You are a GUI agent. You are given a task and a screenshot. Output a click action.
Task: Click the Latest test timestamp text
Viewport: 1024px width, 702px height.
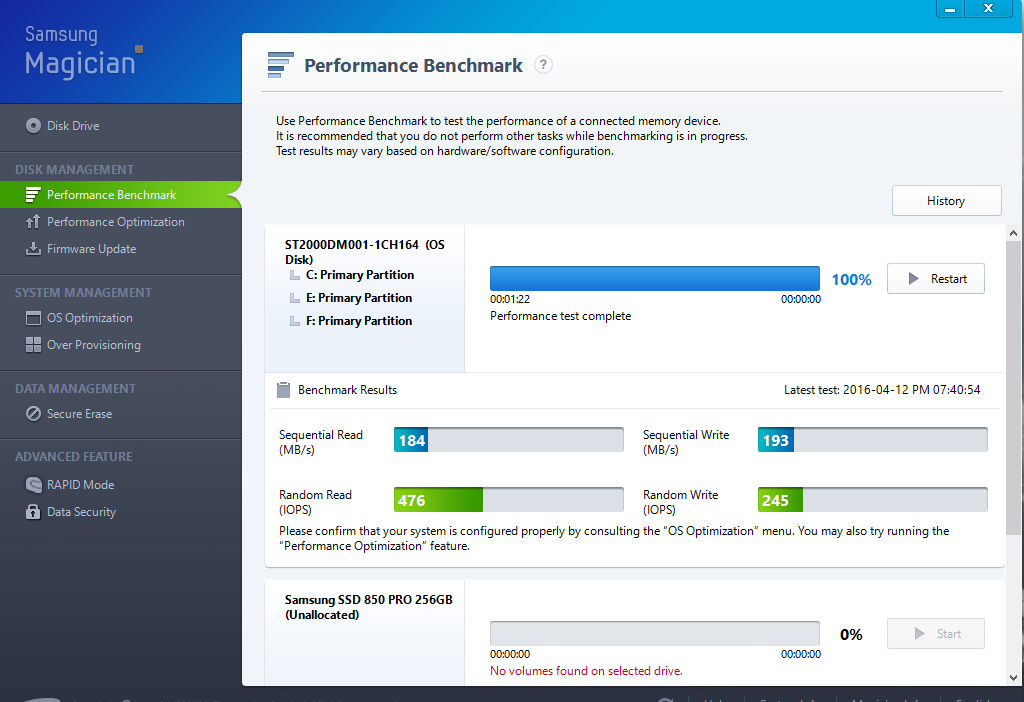pyautogui.click(x=882, y=390)
